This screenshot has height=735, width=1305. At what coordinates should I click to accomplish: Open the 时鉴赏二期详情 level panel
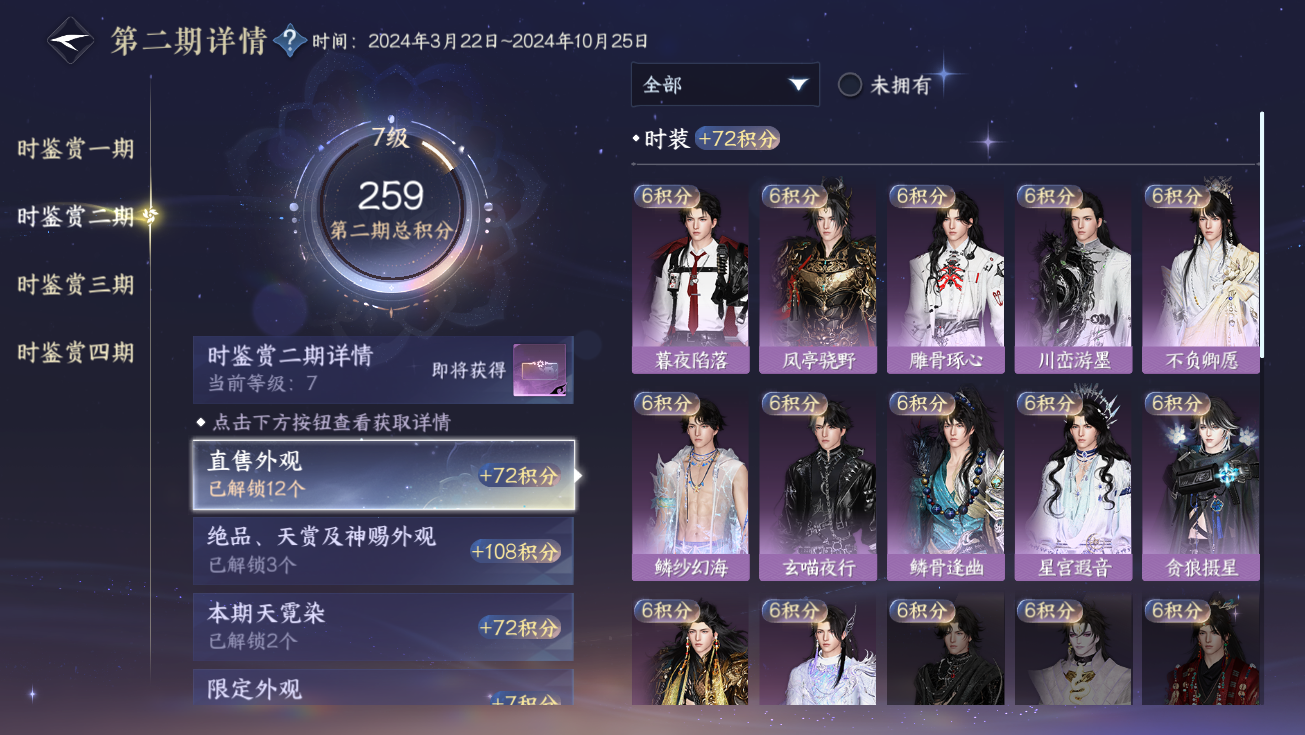point(383,370)
